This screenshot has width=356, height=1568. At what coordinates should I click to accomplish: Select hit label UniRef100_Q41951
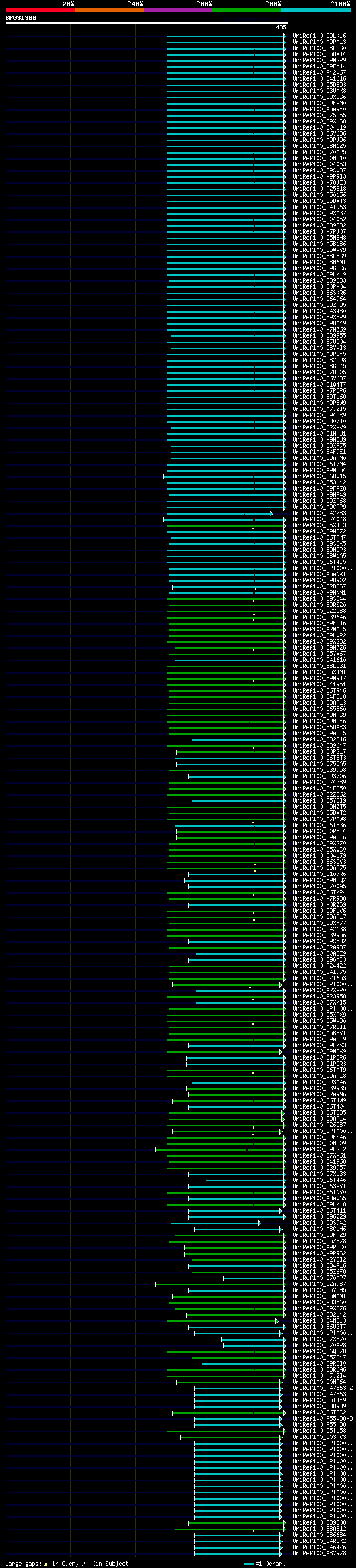[319, 685]
